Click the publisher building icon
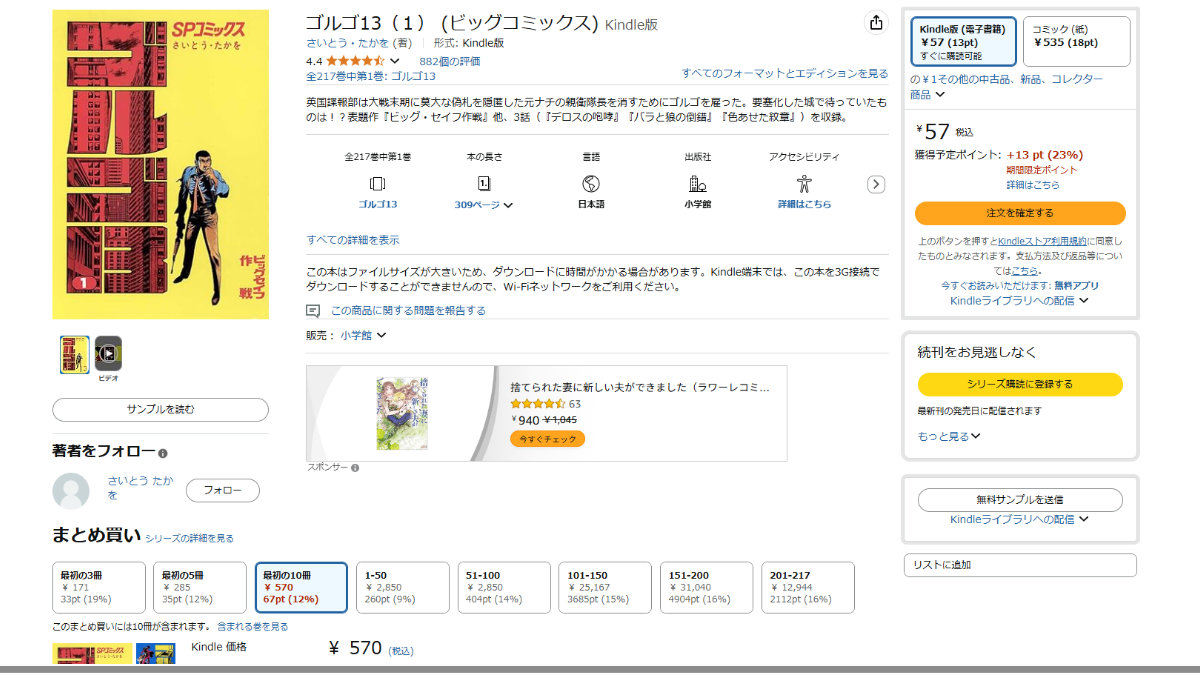 (x=697, y=184)
